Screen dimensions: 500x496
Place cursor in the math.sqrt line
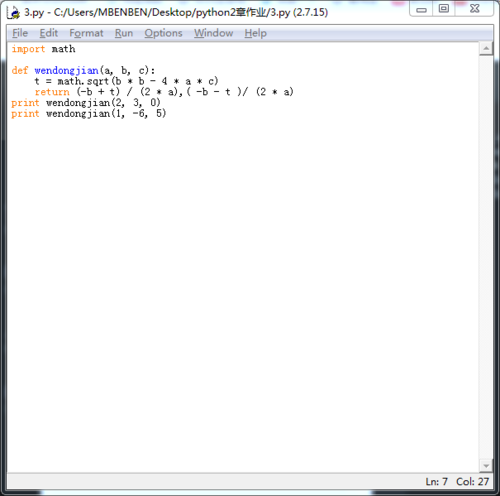tap(126, 81)
